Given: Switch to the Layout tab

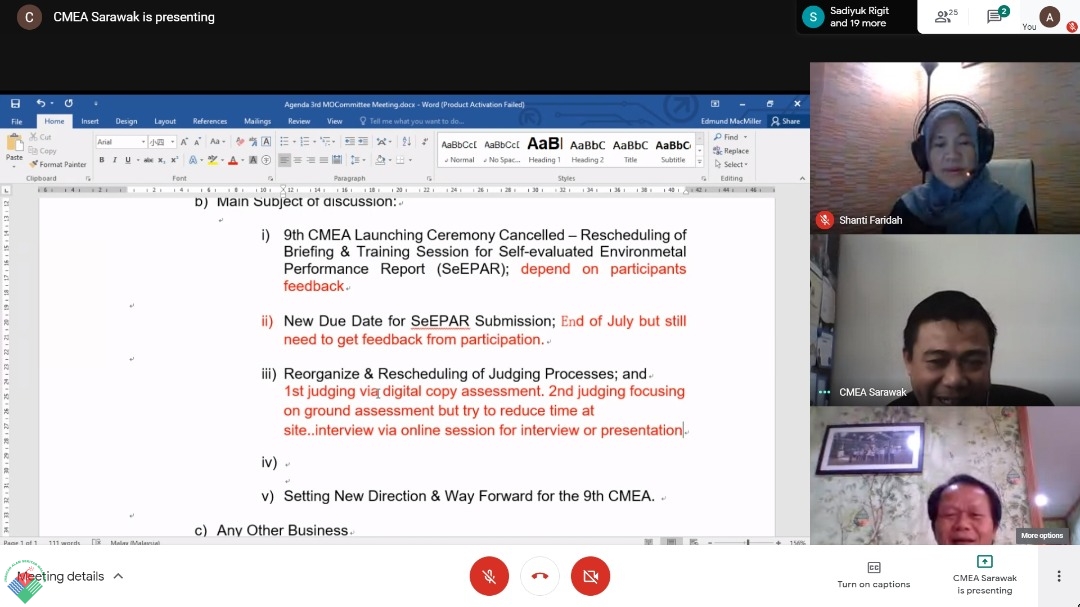Looking at the screenshot, I should [165, 121].
